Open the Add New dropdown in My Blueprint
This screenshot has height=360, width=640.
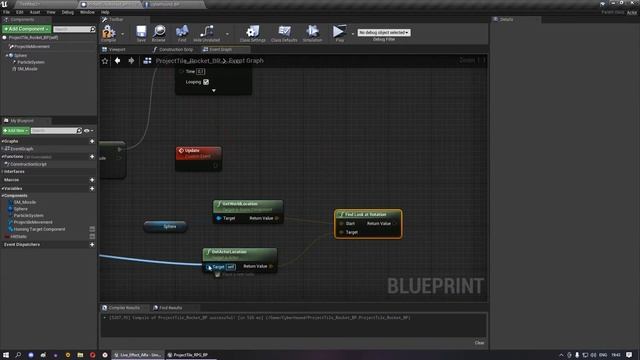point(16,131)
